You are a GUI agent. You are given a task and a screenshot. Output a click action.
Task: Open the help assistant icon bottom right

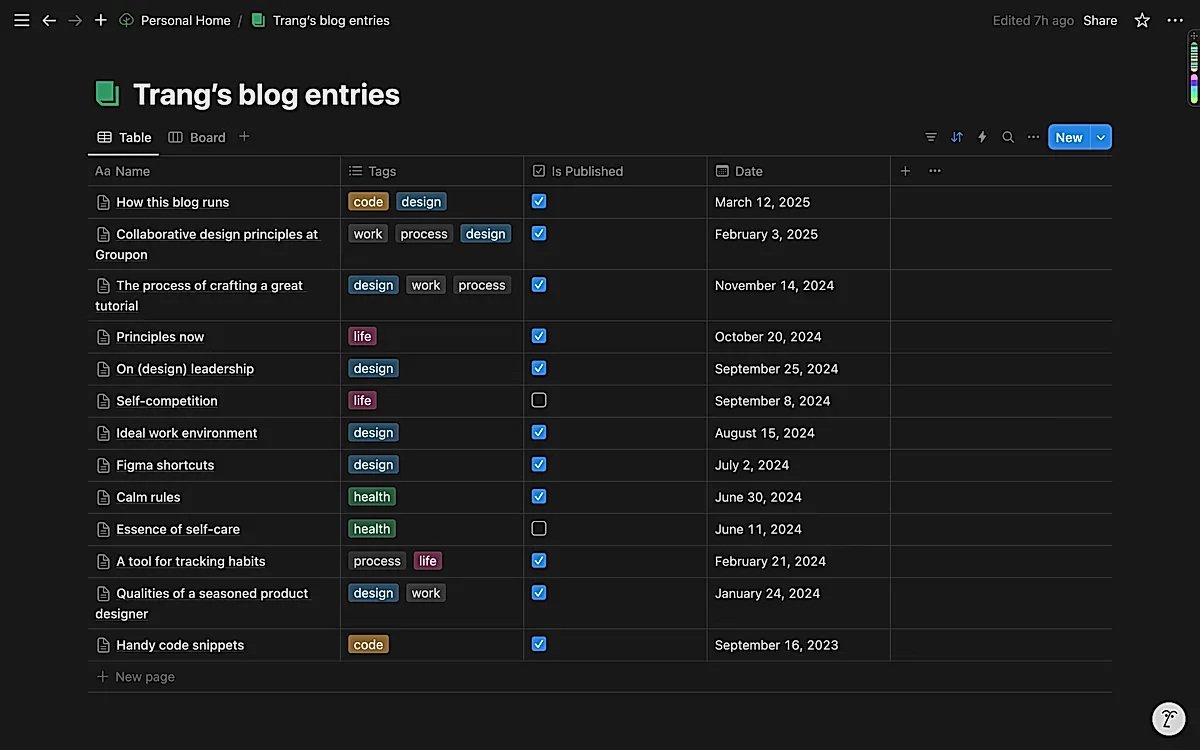click(1169, 718)
